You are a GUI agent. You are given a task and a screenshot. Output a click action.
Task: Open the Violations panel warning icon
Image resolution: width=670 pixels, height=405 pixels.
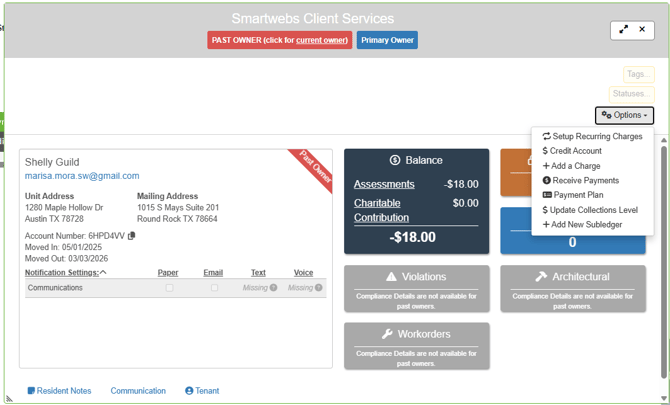(x=391, y=277)
